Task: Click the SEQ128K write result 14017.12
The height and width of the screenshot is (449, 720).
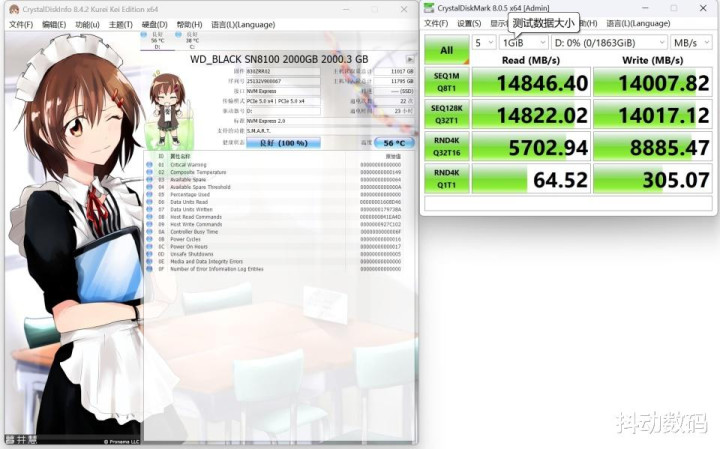Action: coord(652,114)
